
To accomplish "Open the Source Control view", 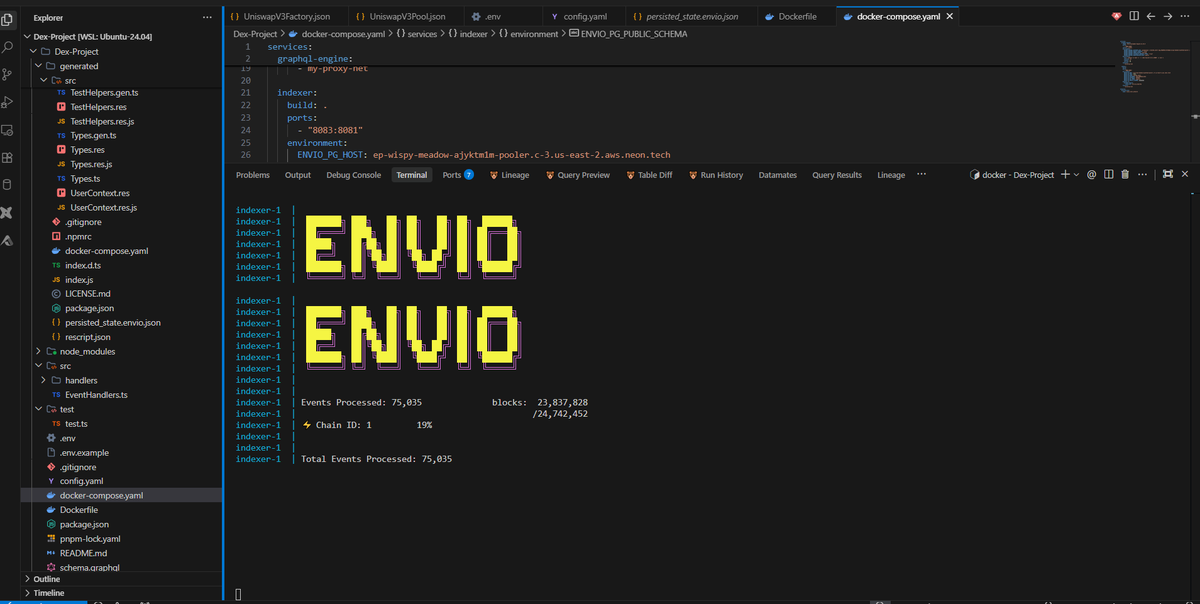I will point(8,74).
